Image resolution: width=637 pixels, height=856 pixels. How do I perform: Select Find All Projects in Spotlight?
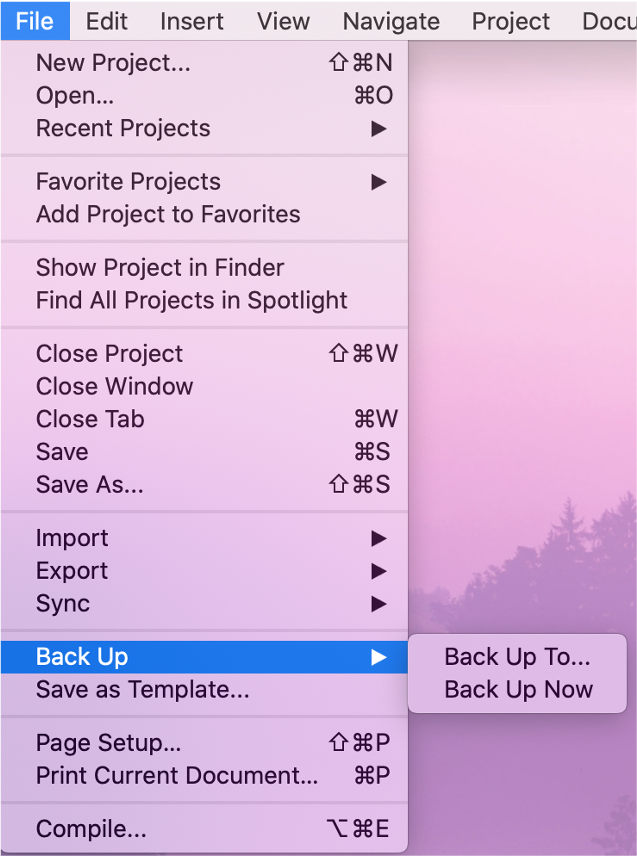click(204, 300)
